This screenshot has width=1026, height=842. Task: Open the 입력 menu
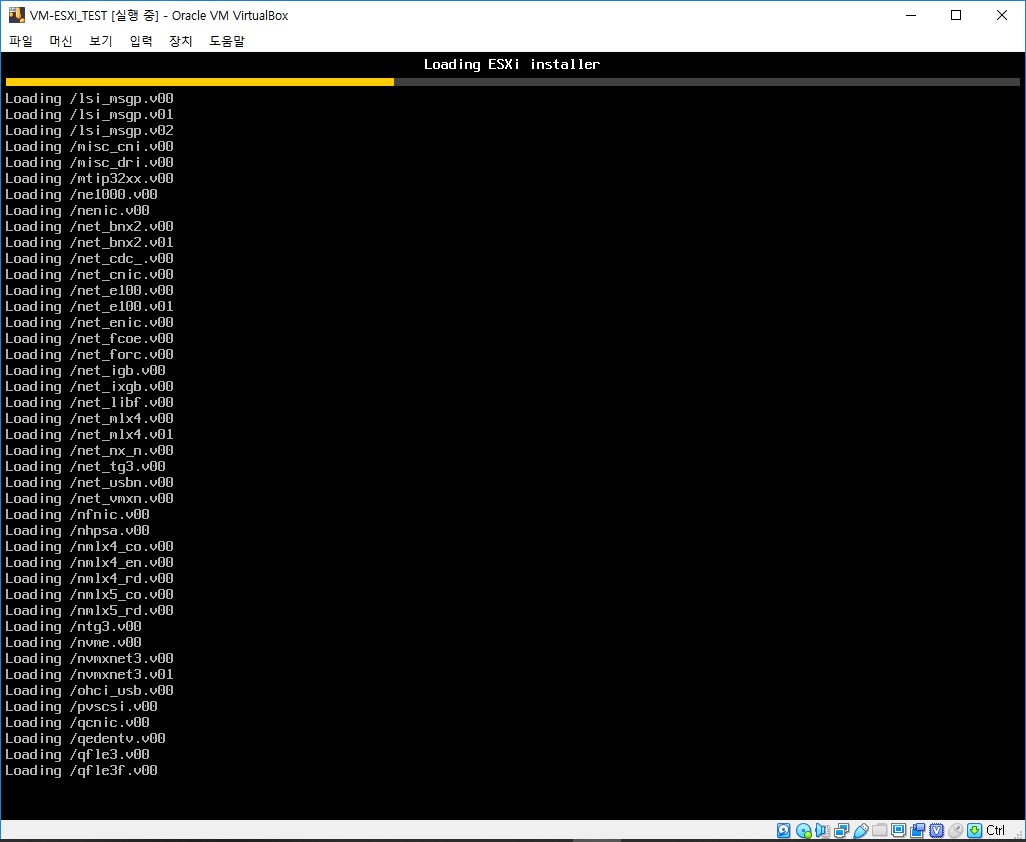[141, 41]
